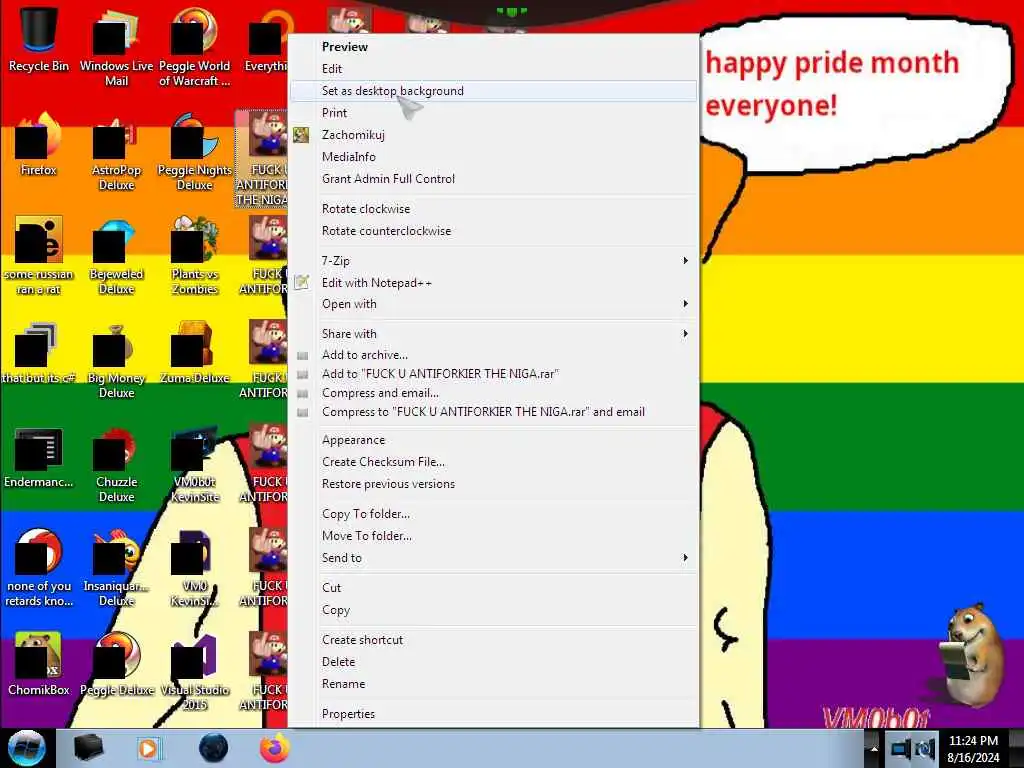Select the 'some russian ran a rat' icon
Viewport: 1024px width, 768px height.
pyautogui.click(x=39, y=257)
